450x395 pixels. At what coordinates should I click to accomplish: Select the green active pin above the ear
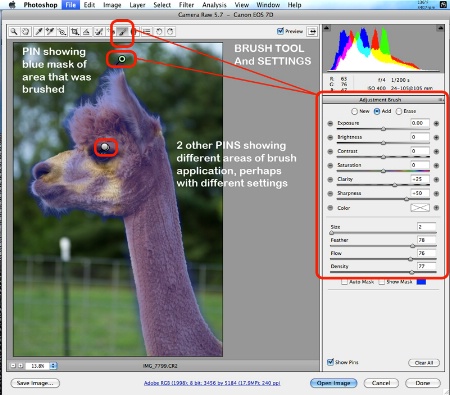click(x=122, y=59)
